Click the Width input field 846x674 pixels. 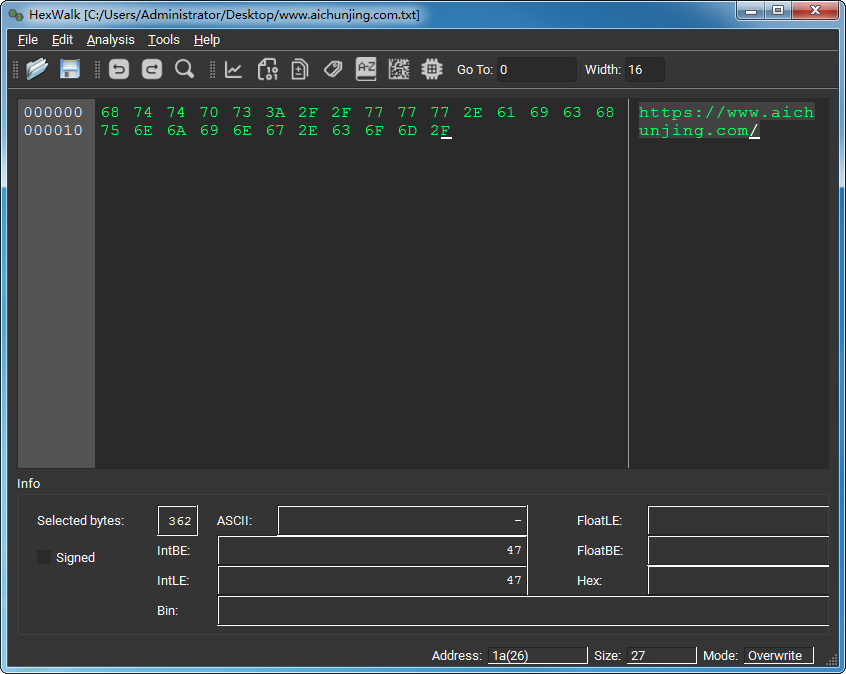pos(644,70)
